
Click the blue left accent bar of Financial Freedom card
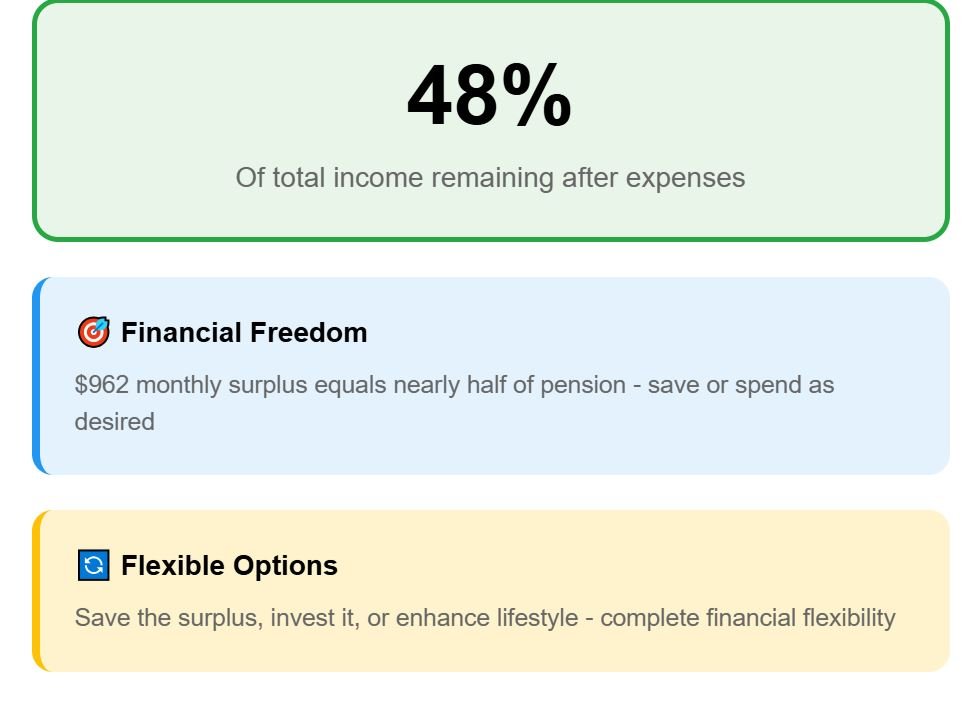(x=36, y=376)
